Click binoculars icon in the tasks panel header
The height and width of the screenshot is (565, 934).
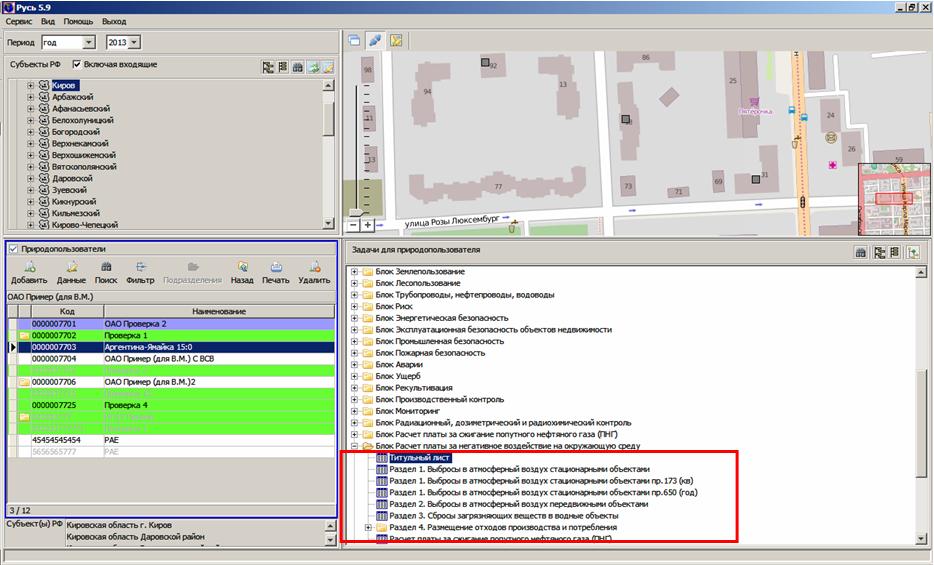point(860,253)
